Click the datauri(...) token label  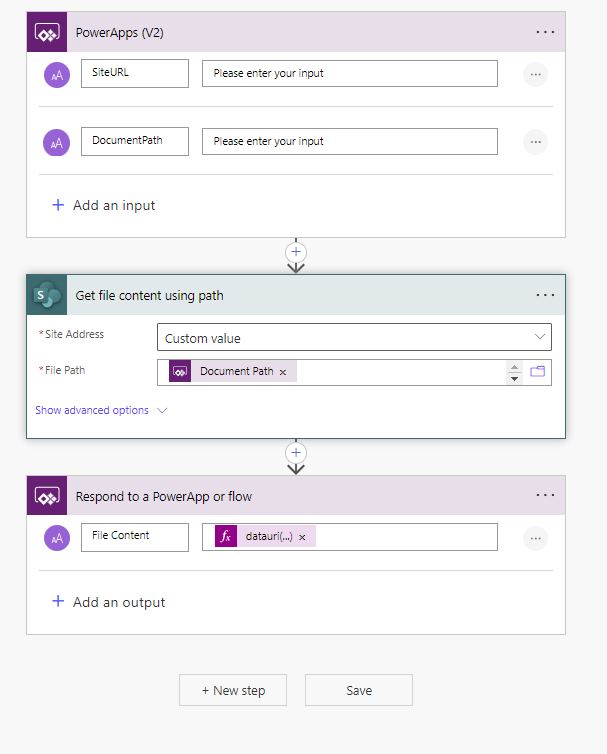pyautogui.click(x=269, y=536)
